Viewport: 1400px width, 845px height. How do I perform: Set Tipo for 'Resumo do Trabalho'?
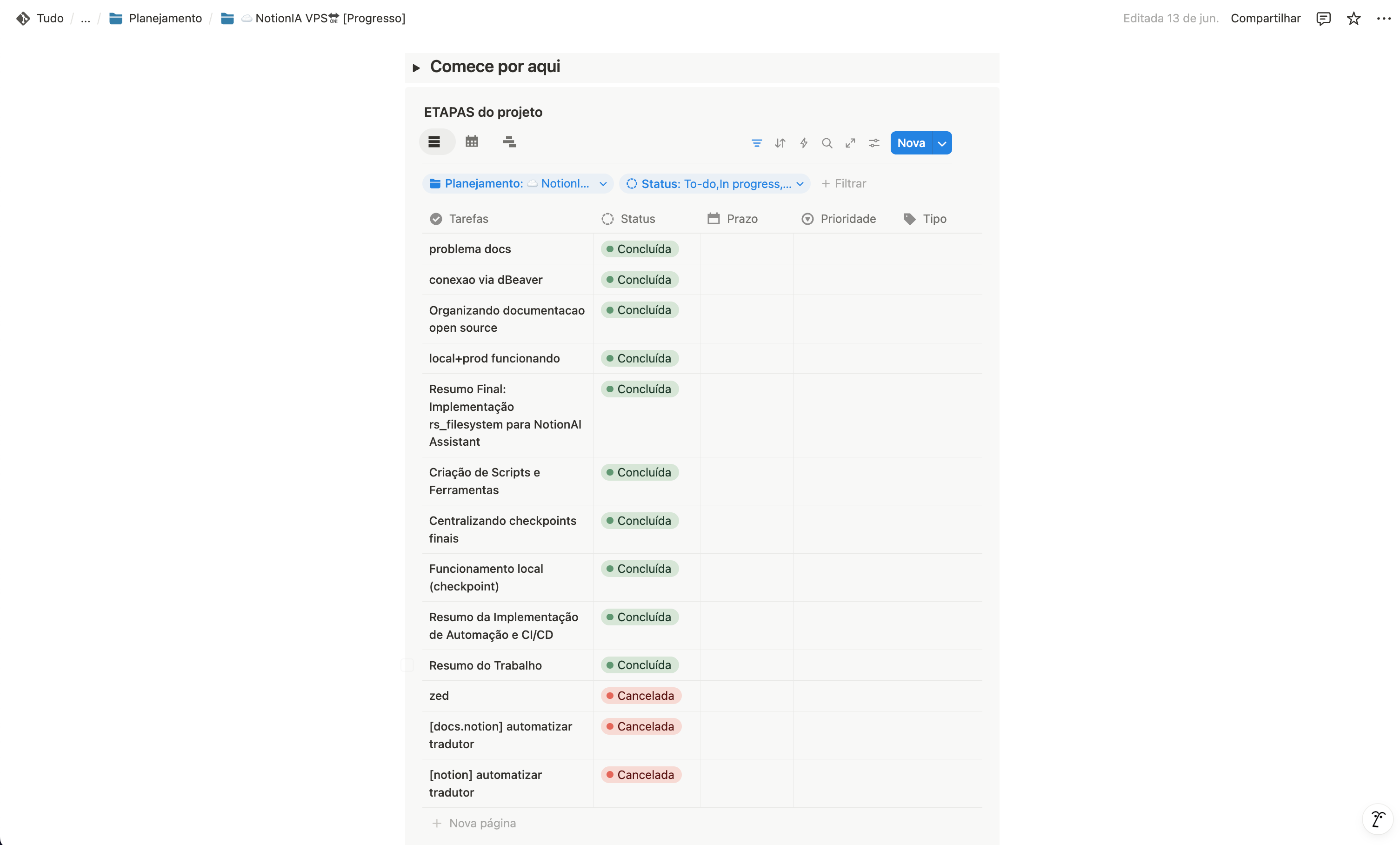coord(939,665)
